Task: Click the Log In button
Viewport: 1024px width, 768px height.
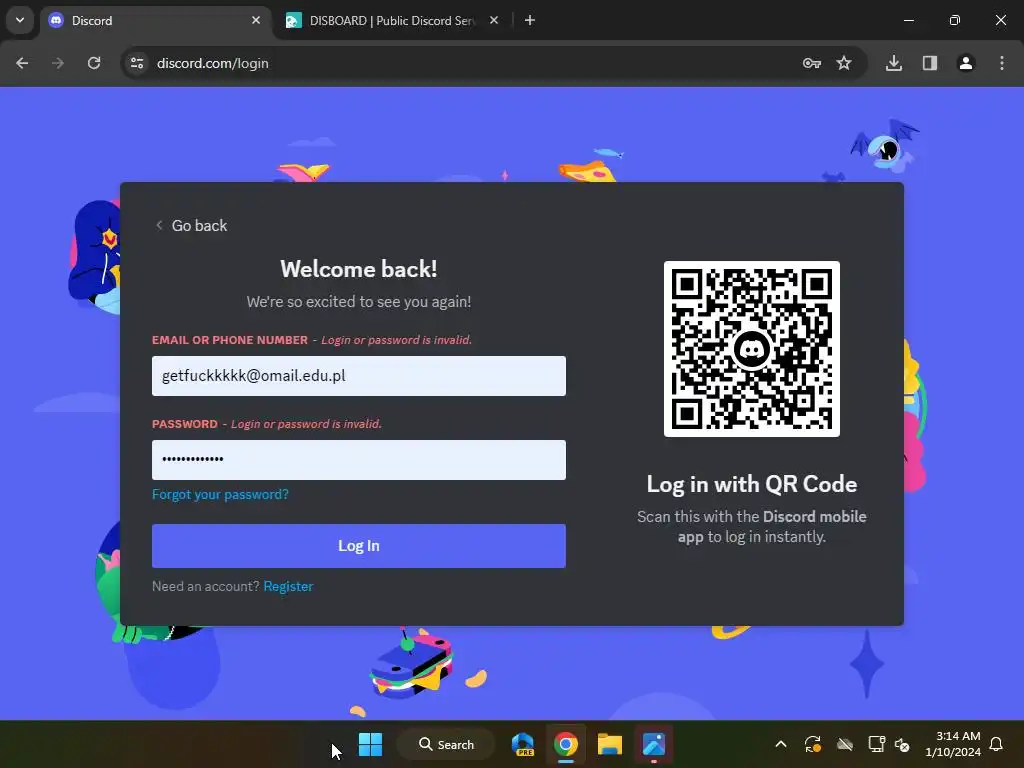Action: click(x=359, y=546)
